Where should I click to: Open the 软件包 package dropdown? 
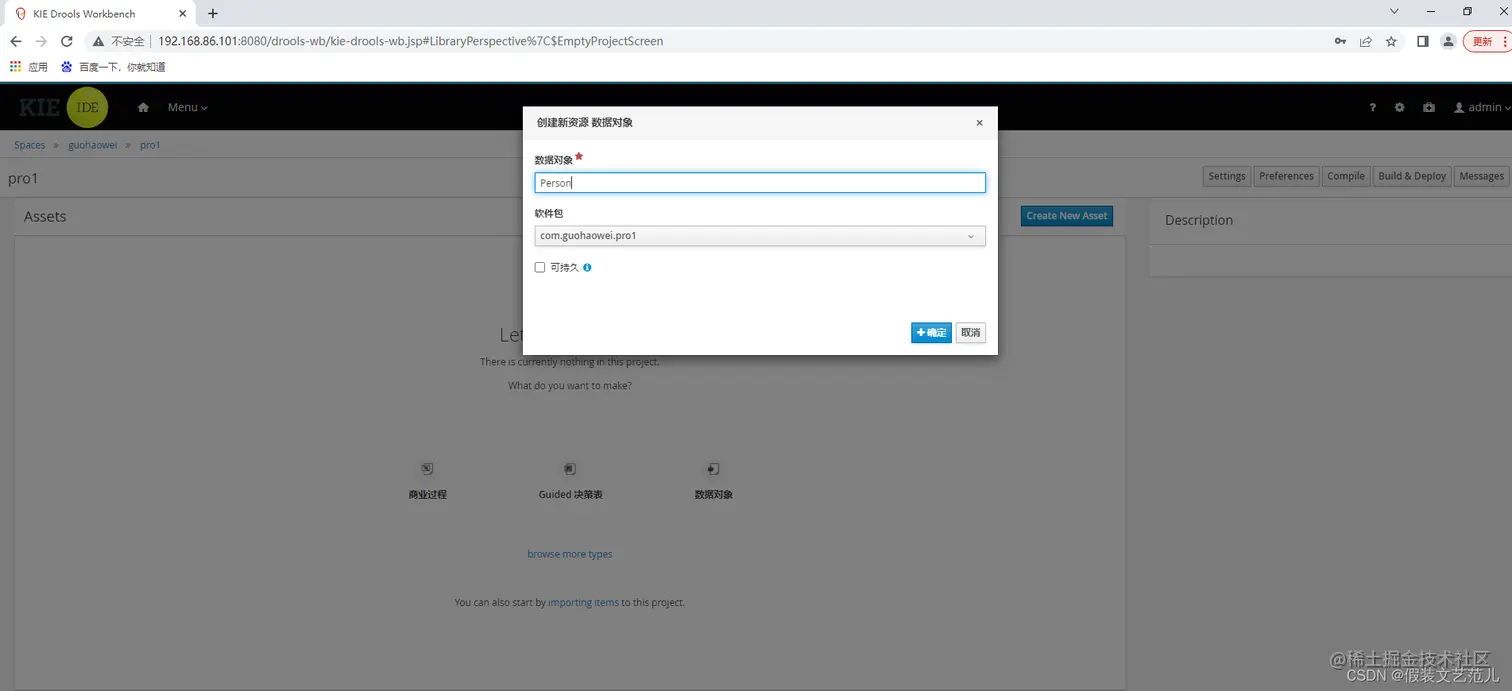coord(760,236)
